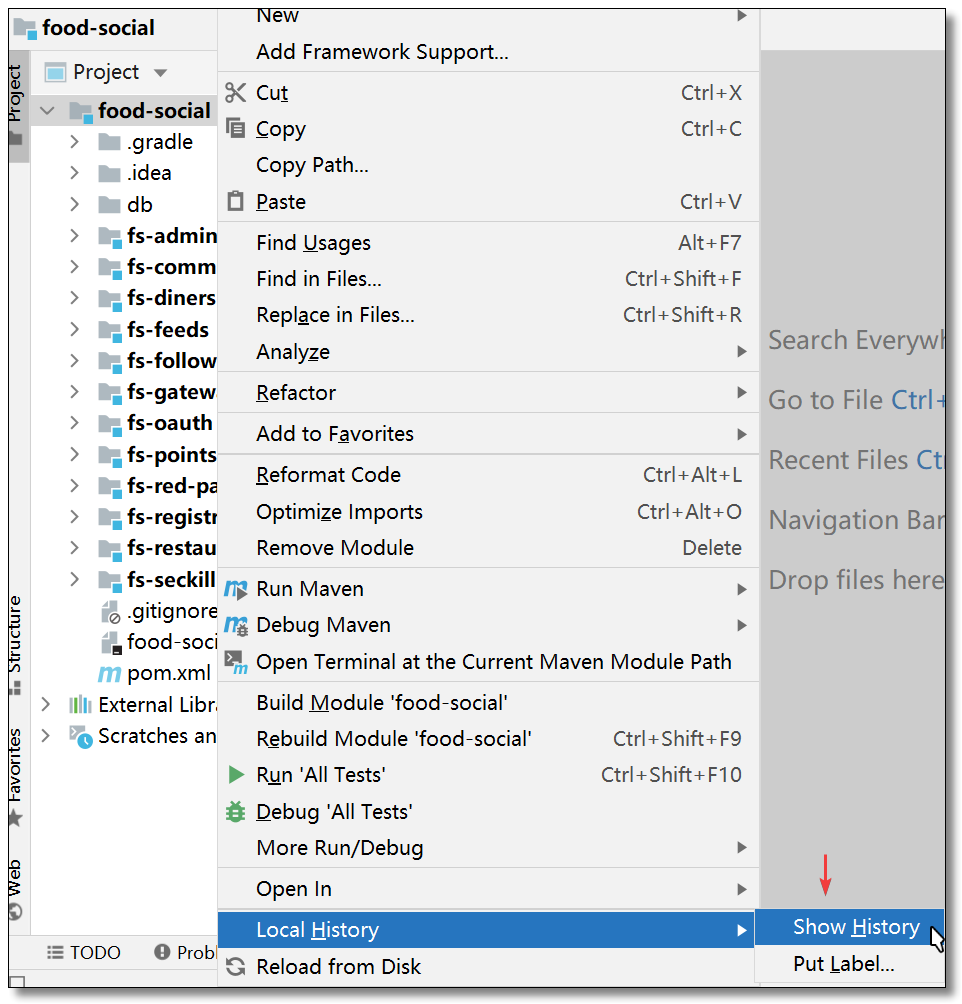Click the Run Maven icon
Screen dimensions: 962x1004
(236, 588)
